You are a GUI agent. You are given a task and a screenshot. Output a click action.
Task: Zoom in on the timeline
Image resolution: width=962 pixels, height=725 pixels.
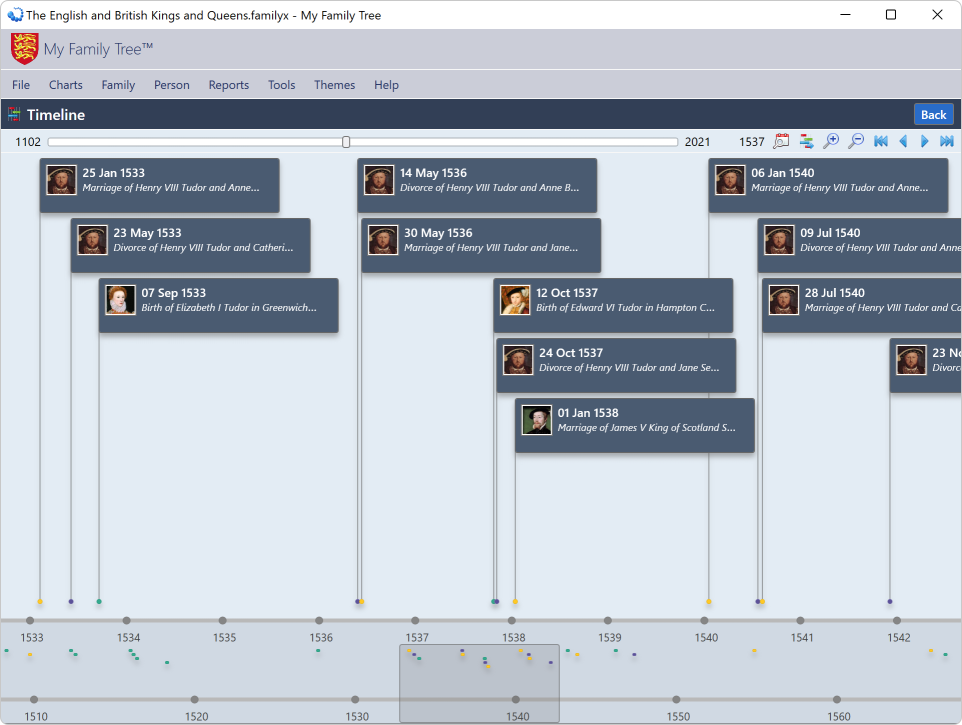pos(831,141)
